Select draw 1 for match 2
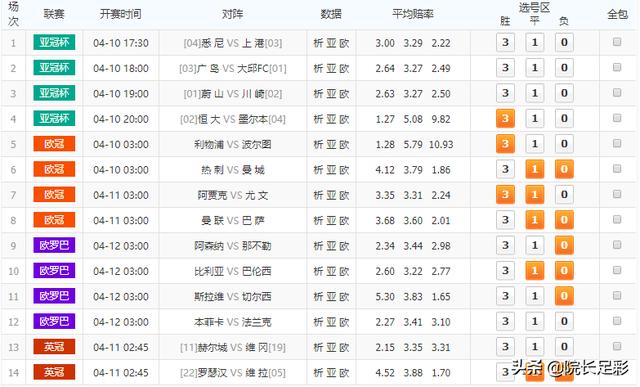This screenshot has width=640, height=387. click(535, 68)
